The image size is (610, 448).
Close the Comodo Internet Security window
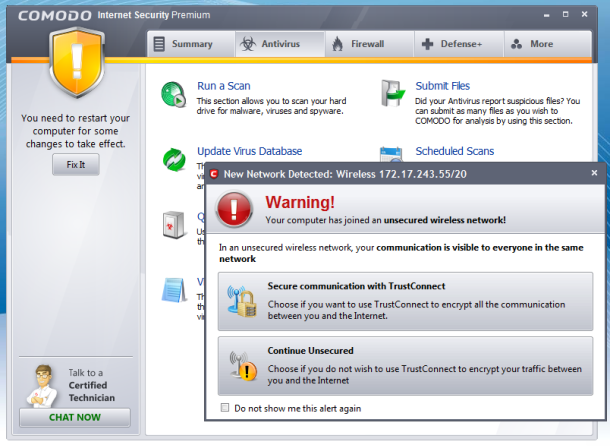[584, 14]
